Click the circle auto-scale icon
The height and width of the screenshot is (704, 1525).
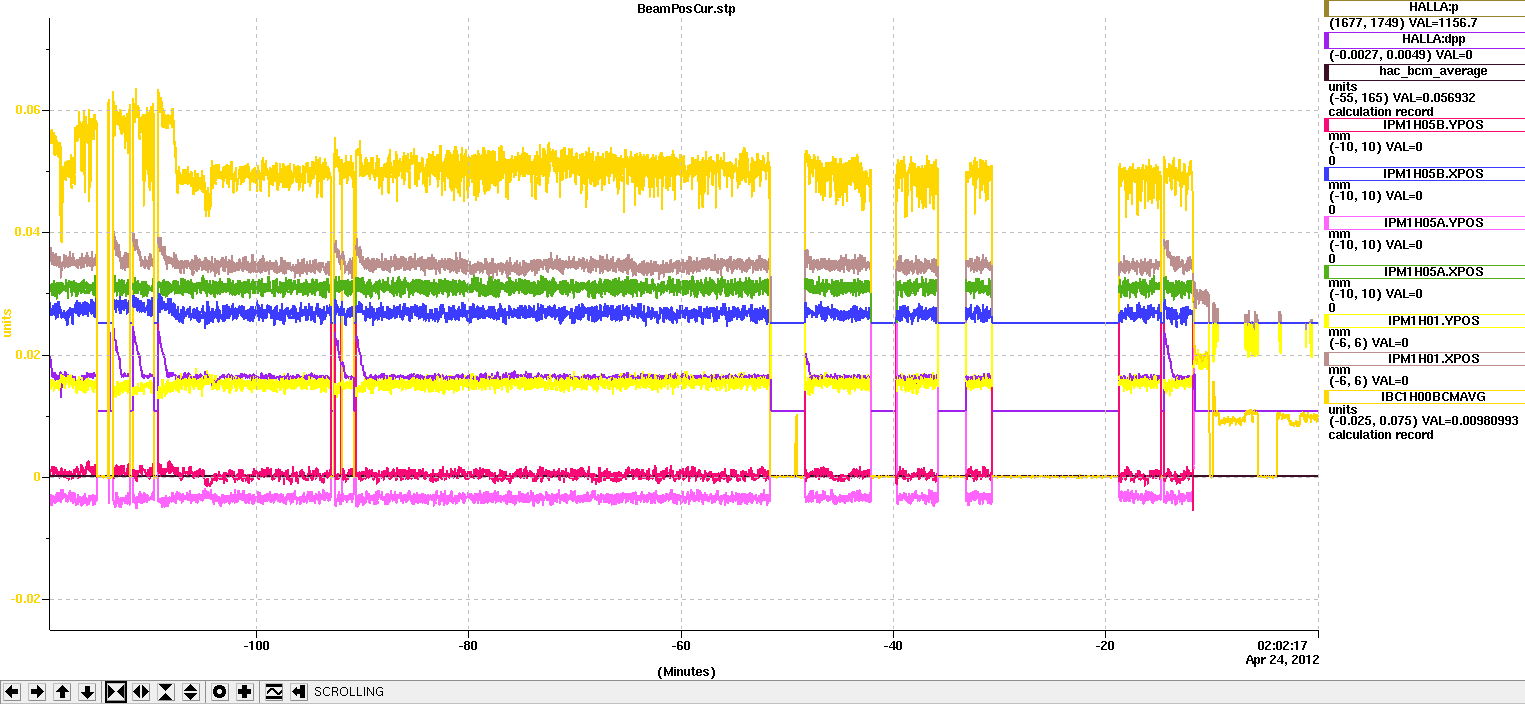[220, 692]
